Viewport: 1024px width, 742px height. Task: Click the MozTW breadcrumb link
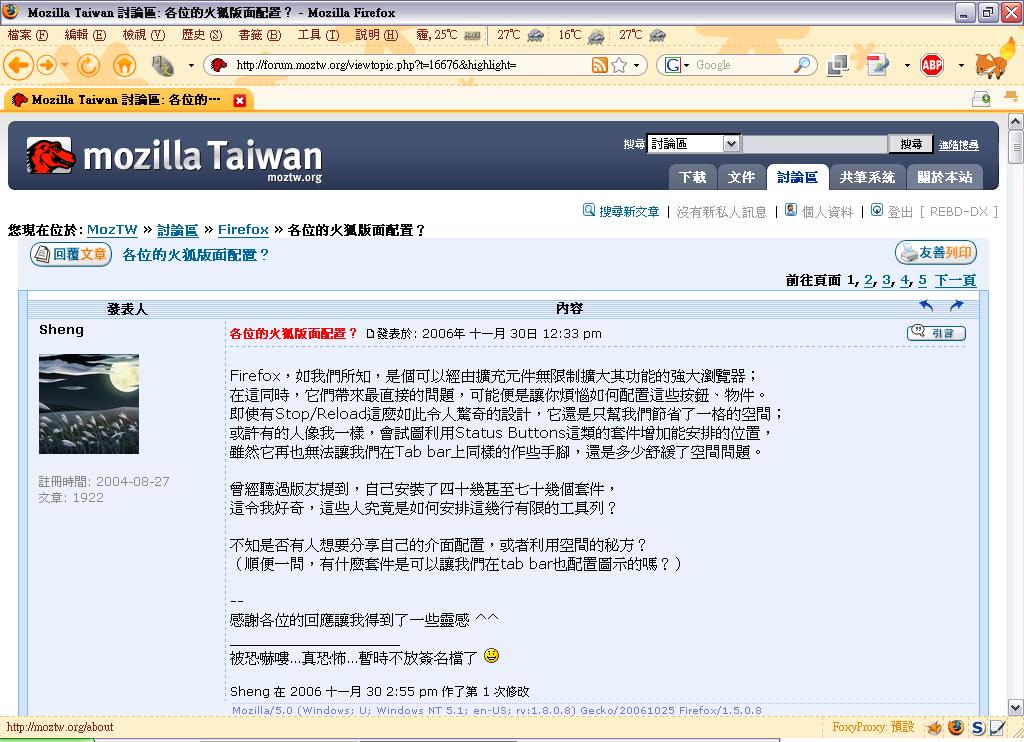click(x=112, y=230)
